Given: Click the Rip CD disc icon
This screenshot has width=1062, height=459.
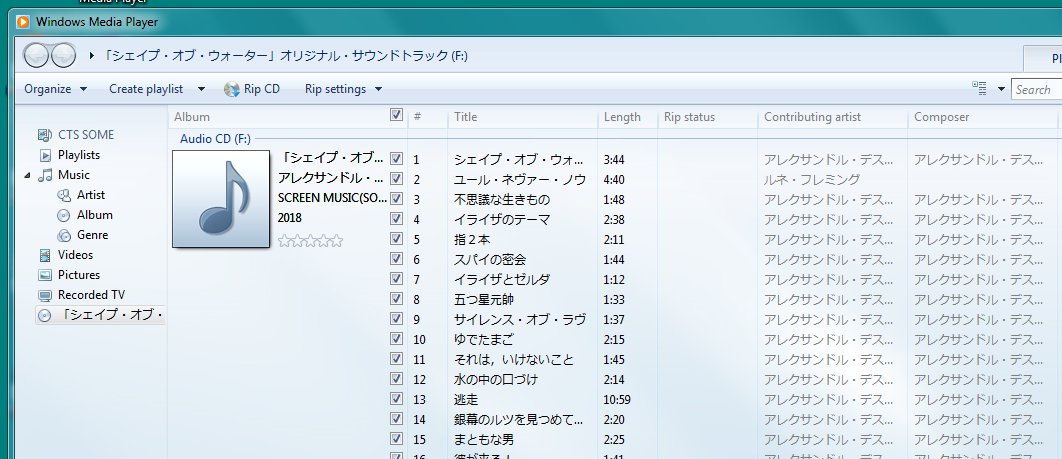Looking at the screenshot, I should 232,89.
